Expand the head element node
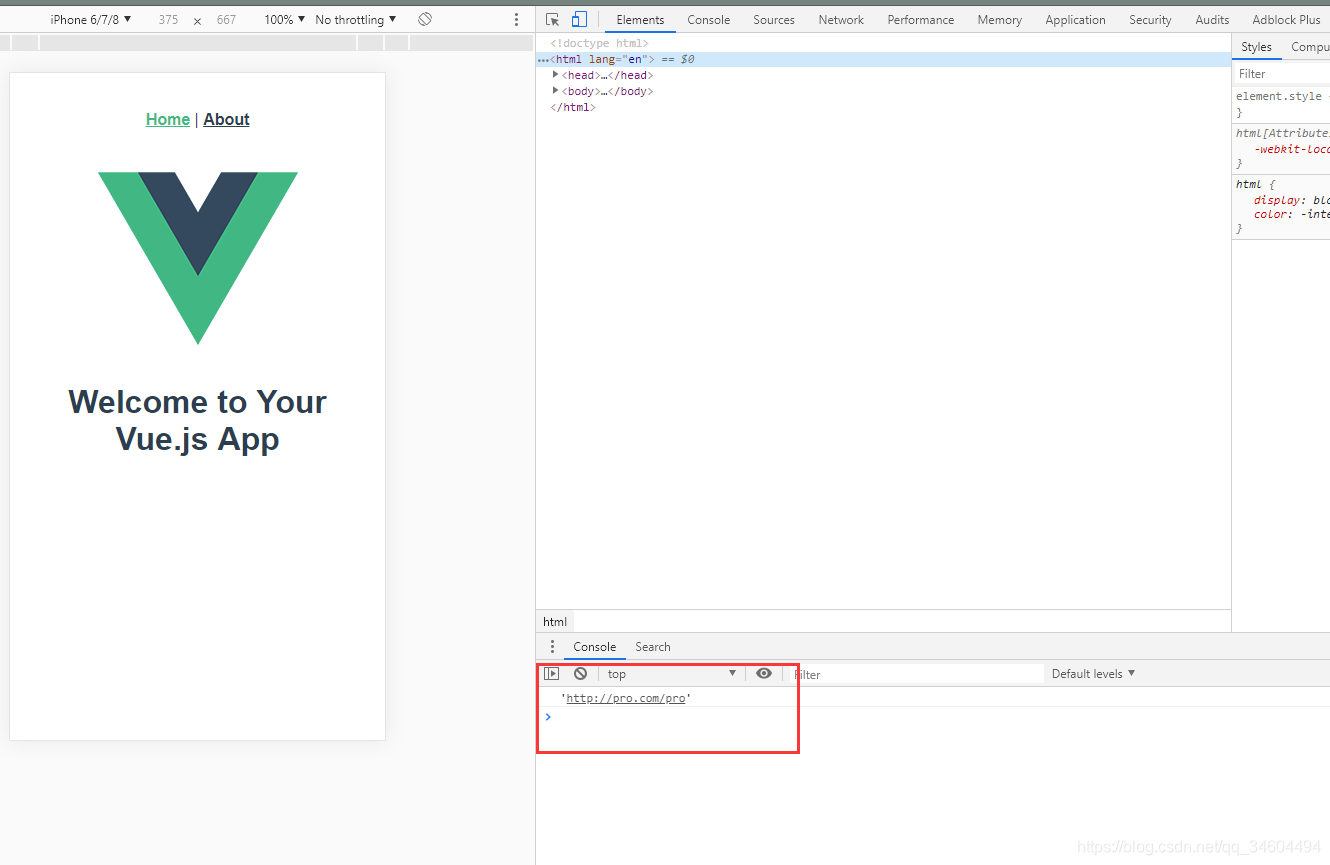The width and height of the screenshot is (1330, 865). [x=556, y=75]
